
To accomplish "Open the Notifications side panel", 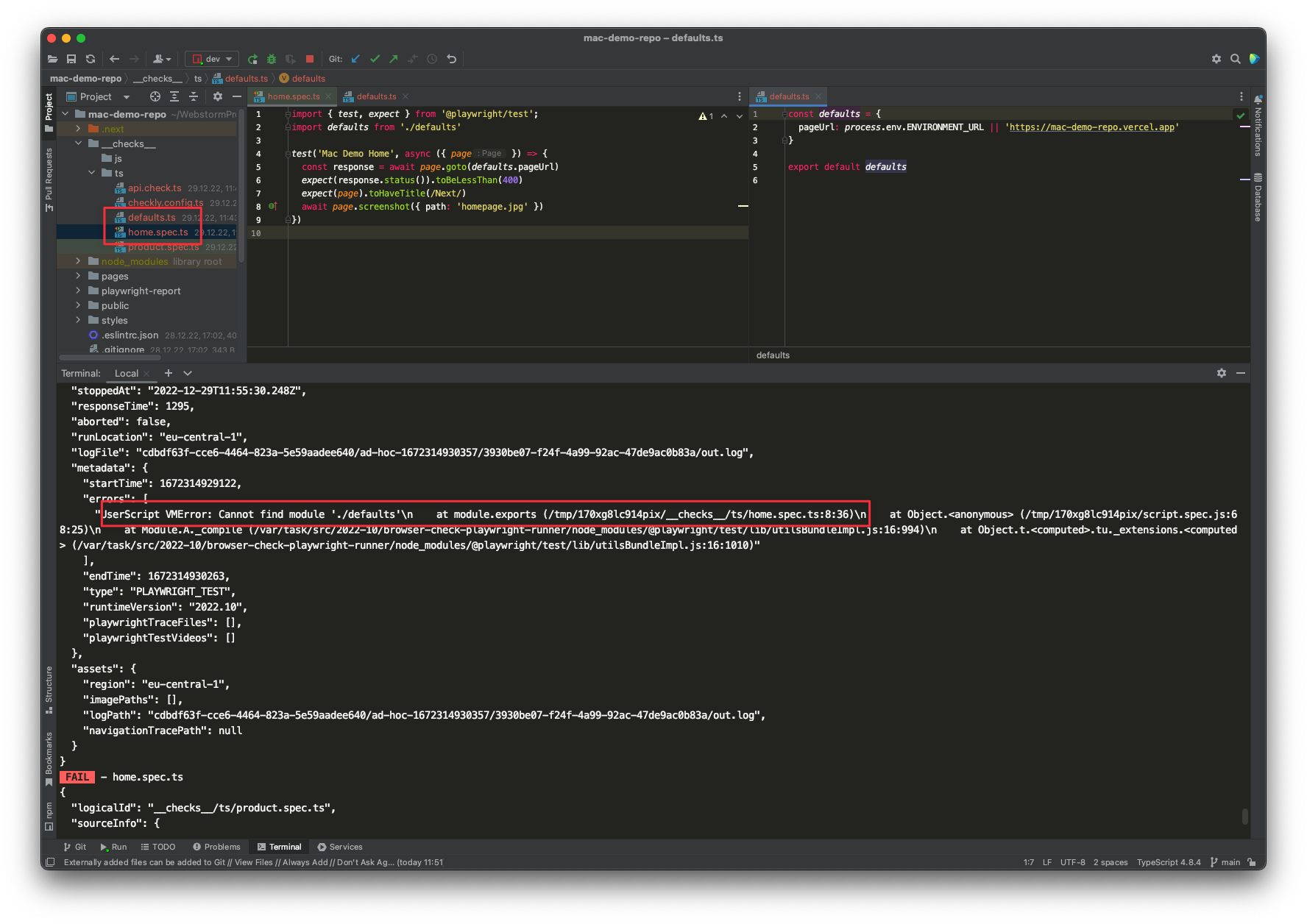I will point(1258,126).
